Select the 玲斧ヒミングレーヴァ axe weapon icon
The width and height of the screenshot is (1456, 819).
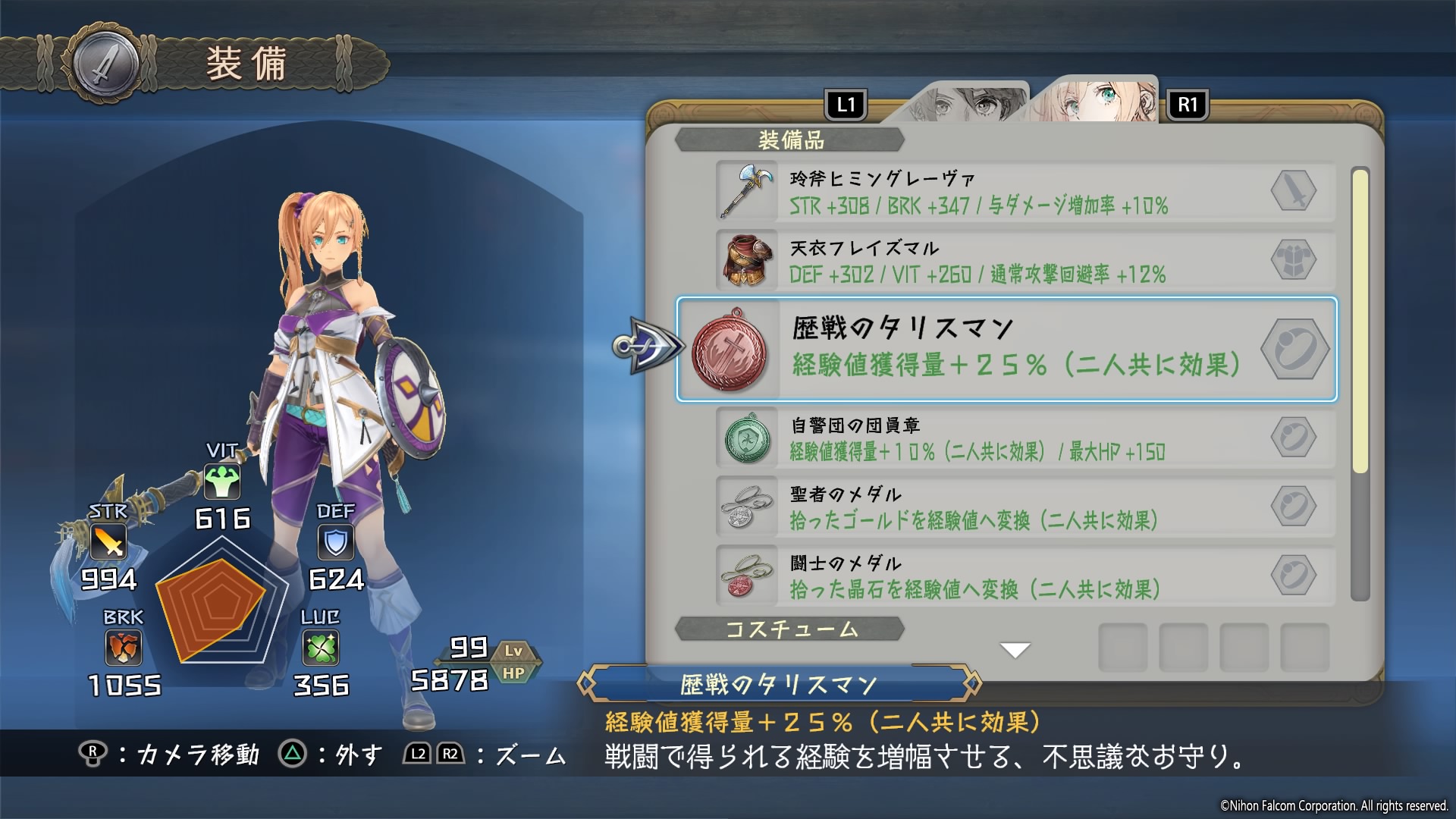747,190
